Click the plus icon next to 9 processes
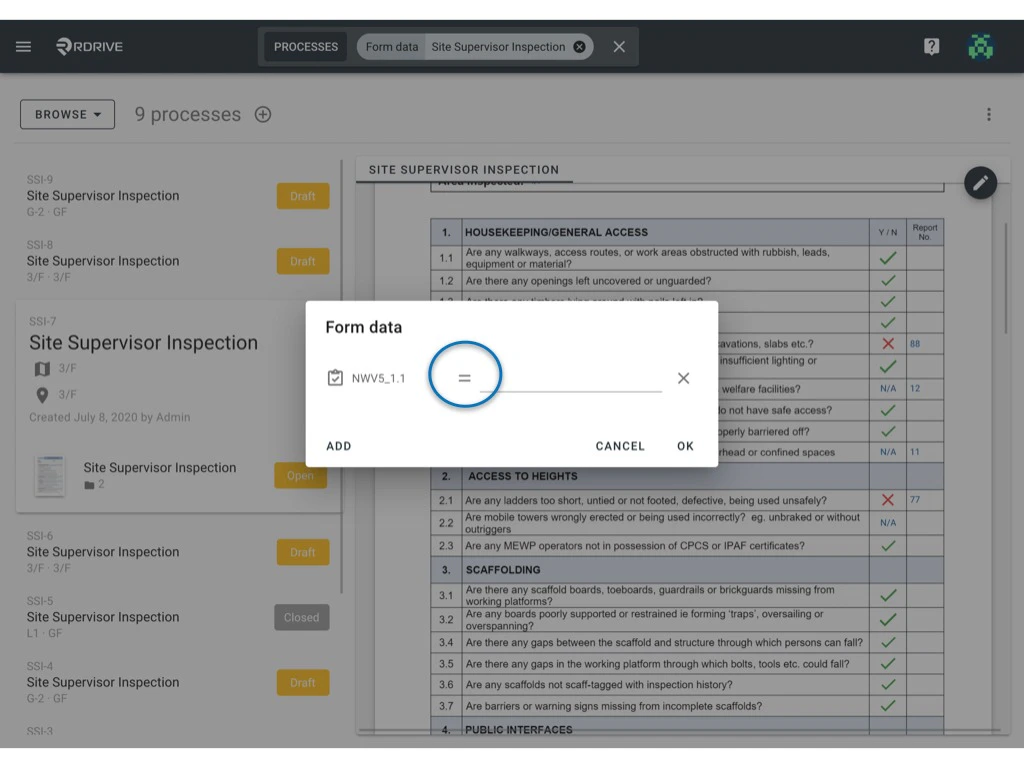This screenshot has width=1024, height=768. [262, 114]
